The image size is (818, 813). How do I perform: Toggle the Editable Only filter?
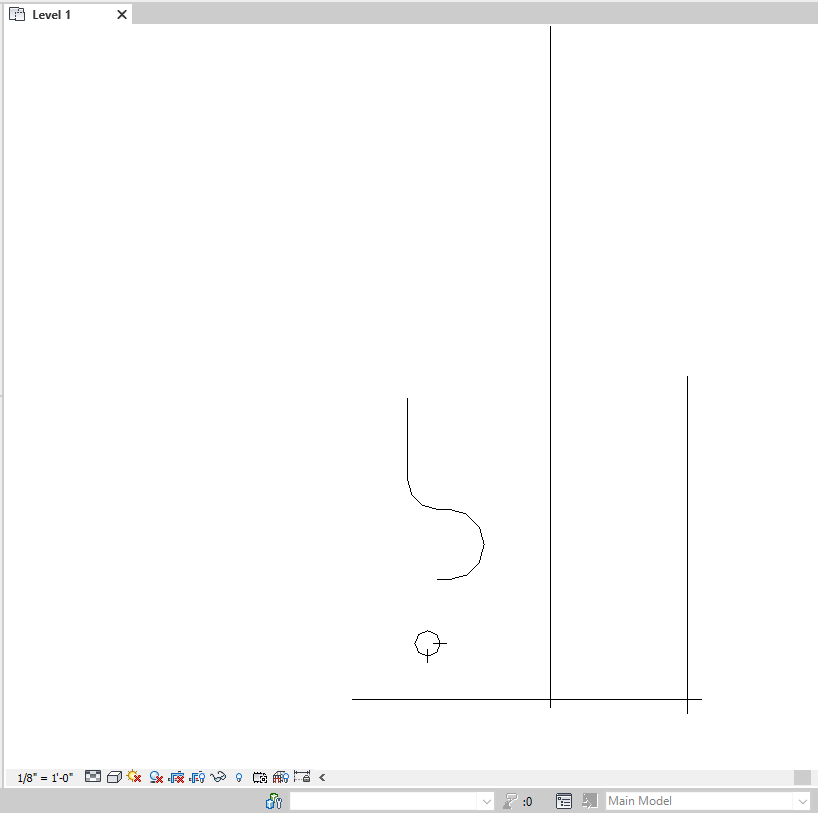coord(563,801)
